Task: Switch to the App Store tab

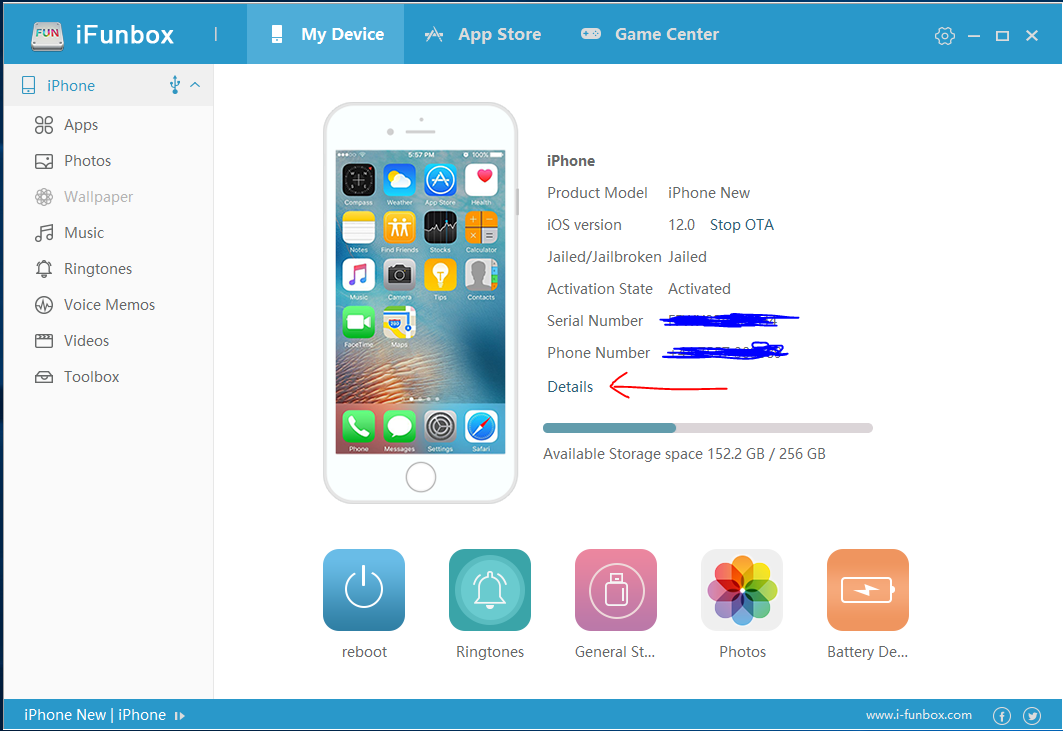Action: (x=483, y=34)
